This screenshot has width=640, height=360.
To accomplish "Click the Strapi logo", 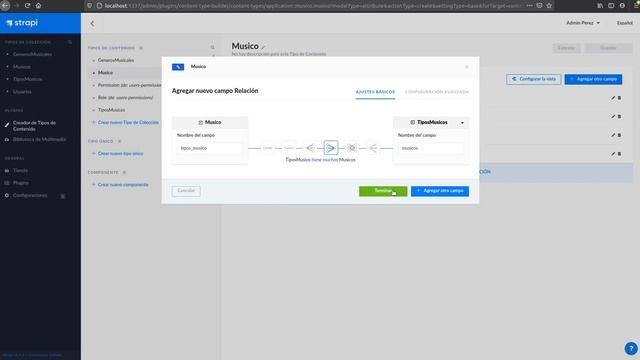I will (22, 23).
